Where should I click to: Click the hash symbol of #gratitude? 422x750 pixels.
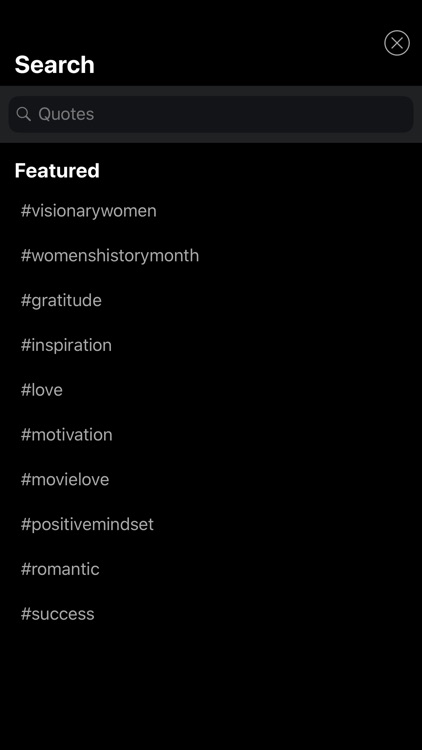26,300
